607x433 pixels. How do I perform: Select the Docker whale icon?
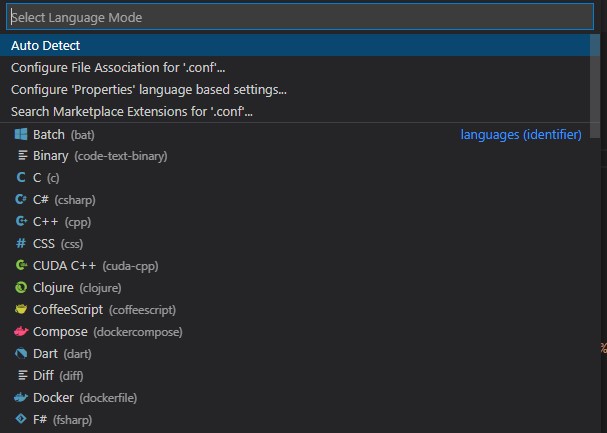21,397
